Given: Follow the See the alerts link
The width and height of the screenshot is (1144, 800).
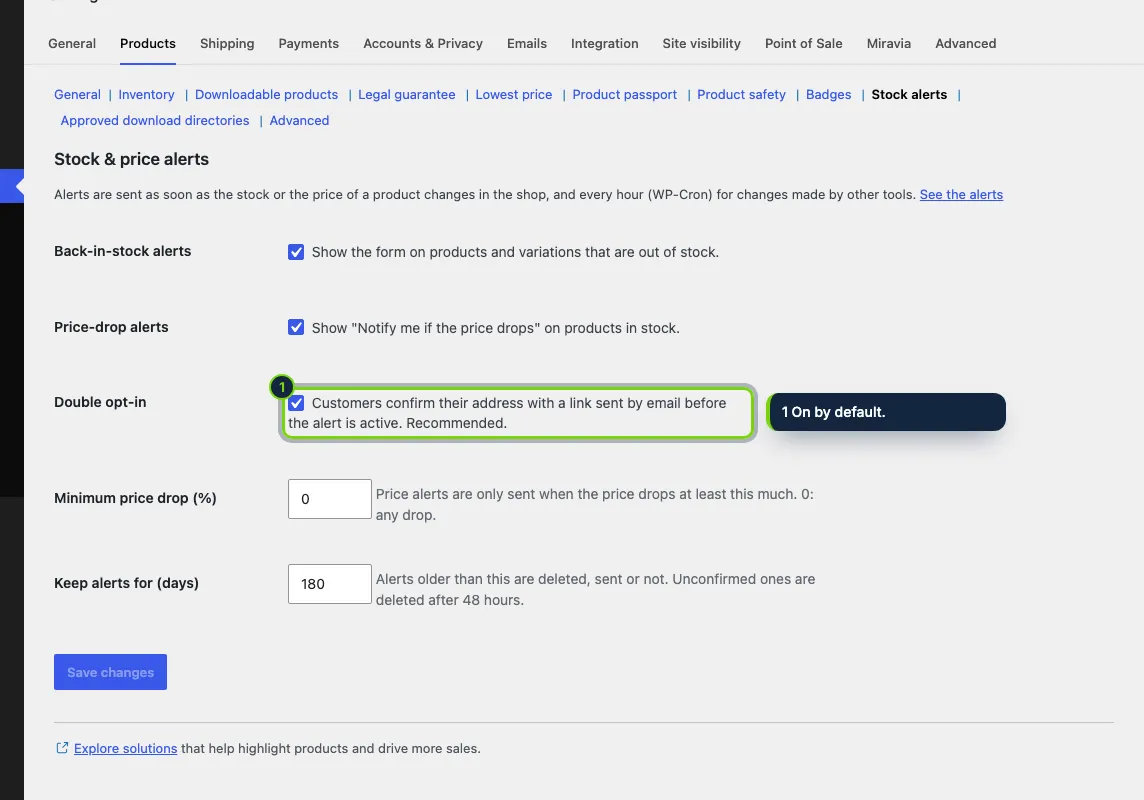Looking at the screenshot, I should click(x=961, y=195).
